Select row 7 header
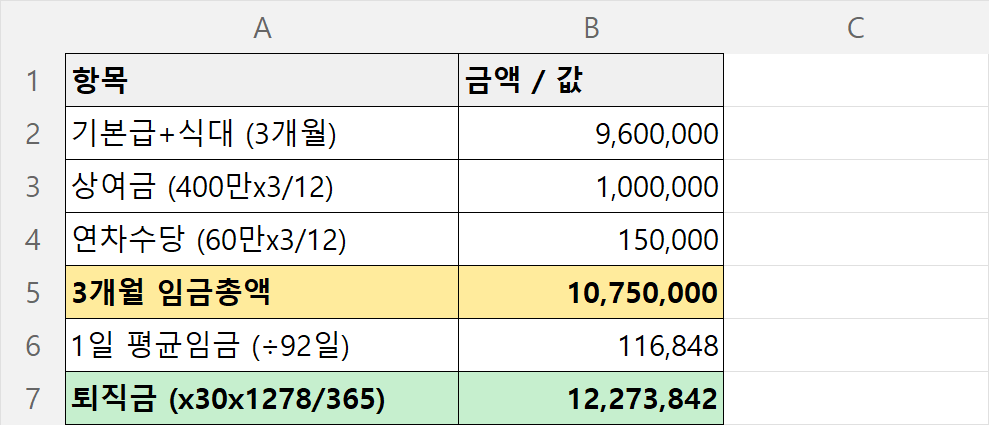The height and width of the screenshot is (425, 989). [x=33, y=398]
